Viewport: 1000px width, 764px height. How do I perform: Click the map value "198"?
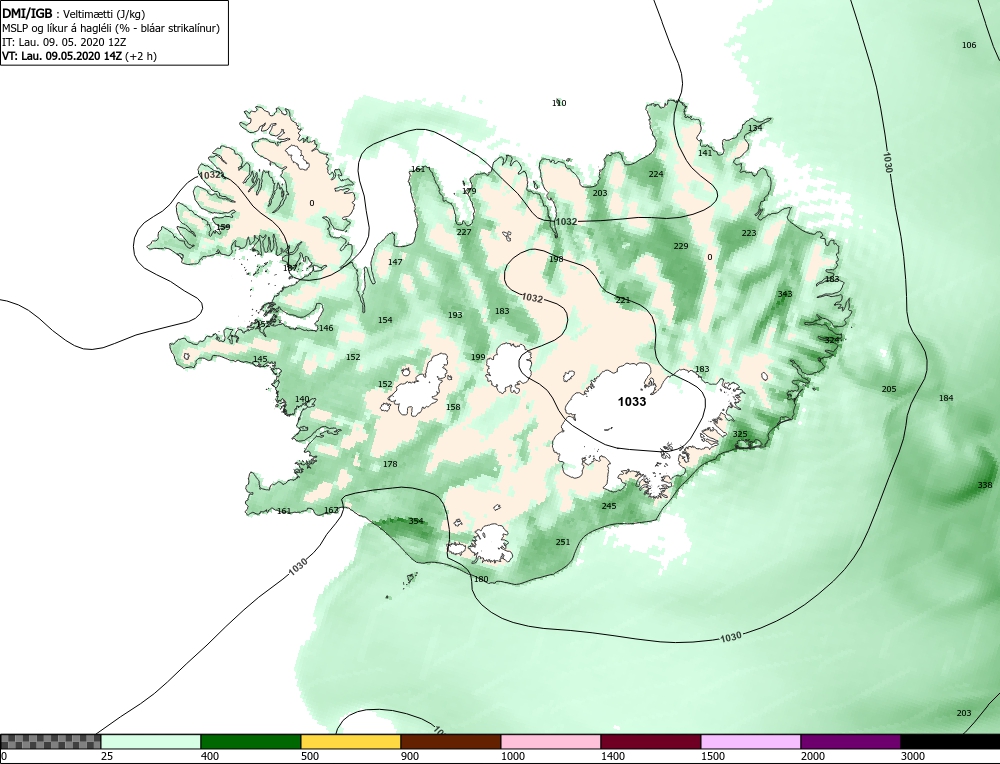[556, 259]
